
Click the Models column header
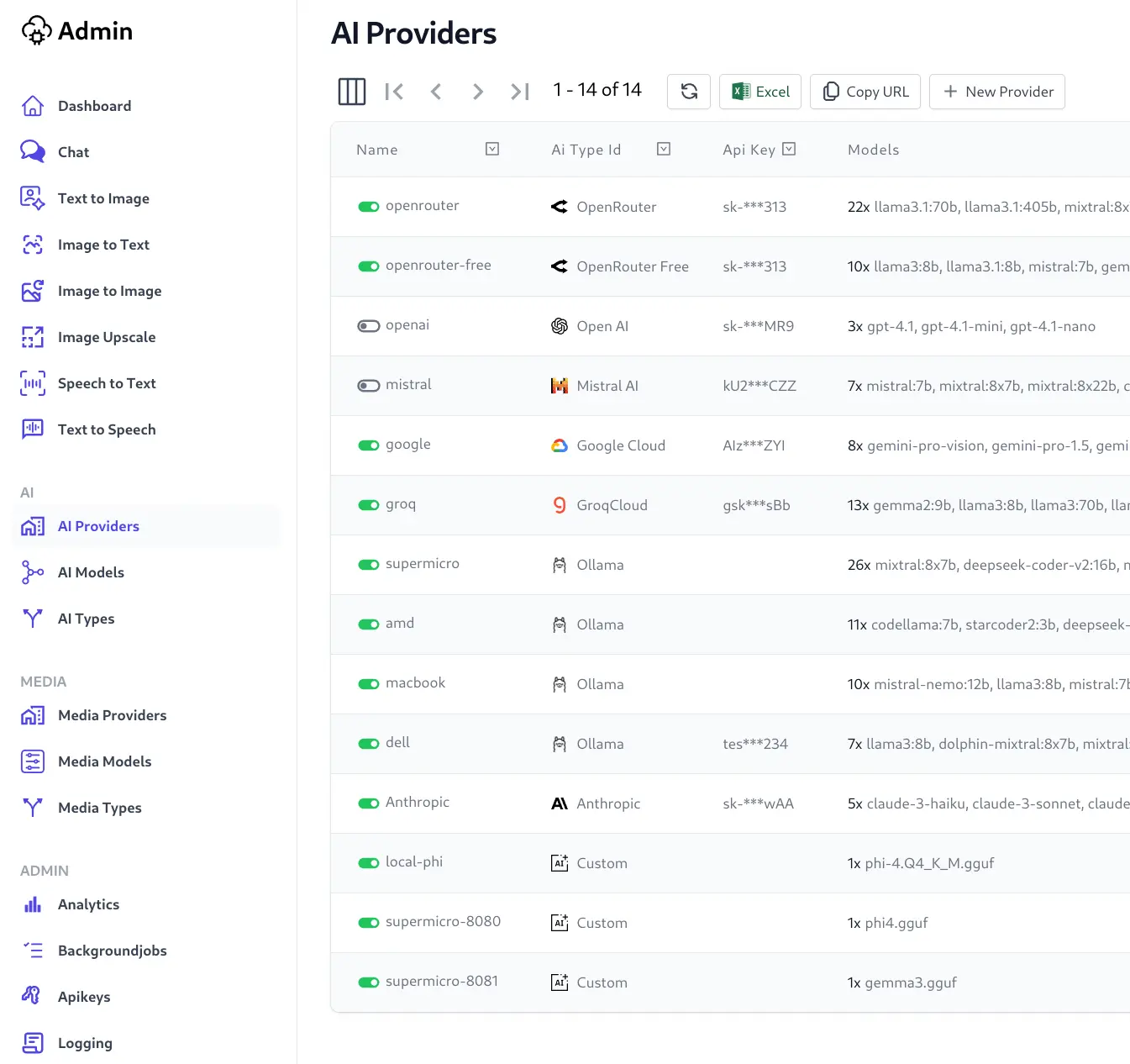(x=873, y=150)
